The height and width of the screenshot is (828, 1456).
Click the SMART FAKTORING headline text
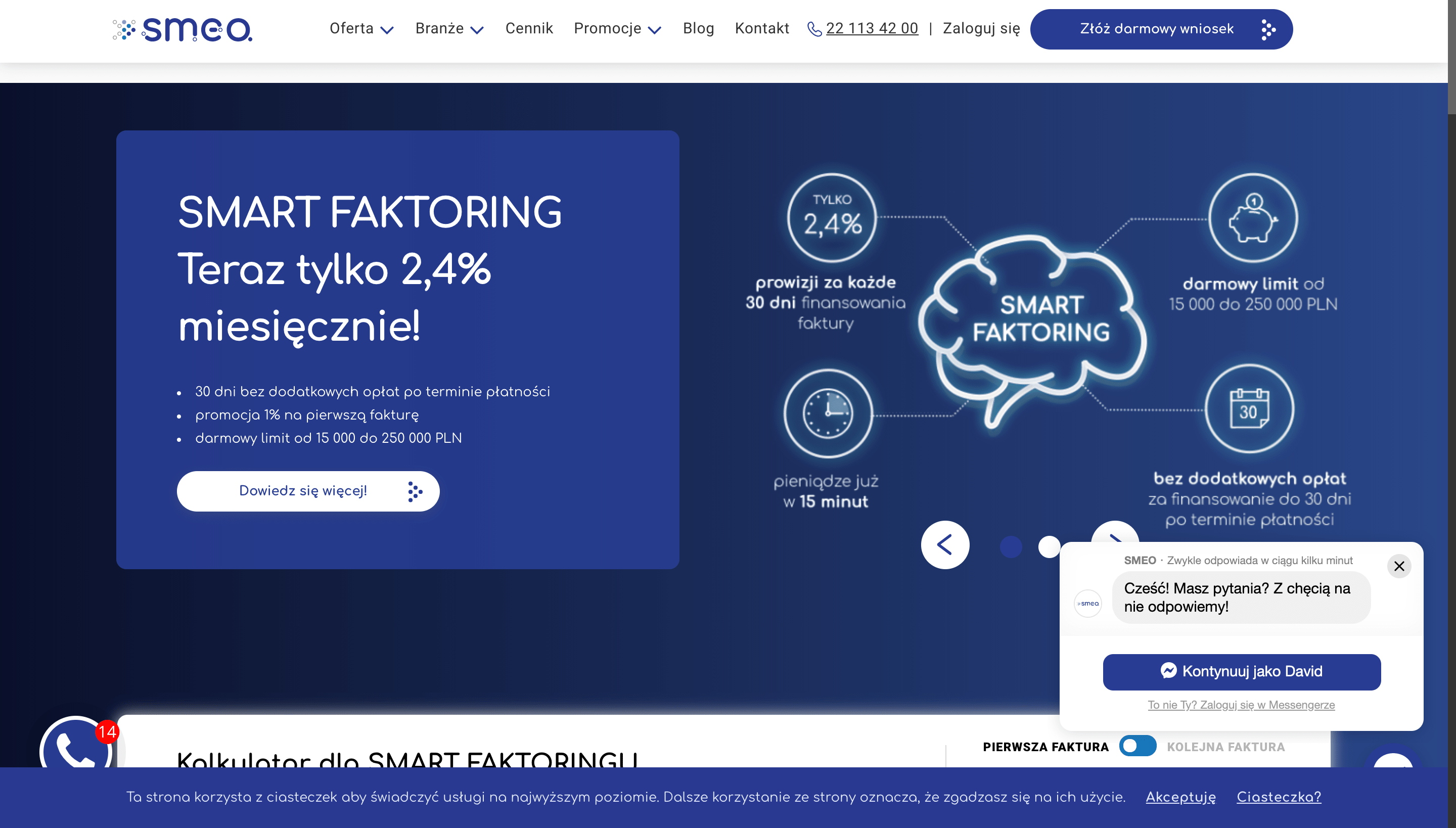(x=370, y=213)
